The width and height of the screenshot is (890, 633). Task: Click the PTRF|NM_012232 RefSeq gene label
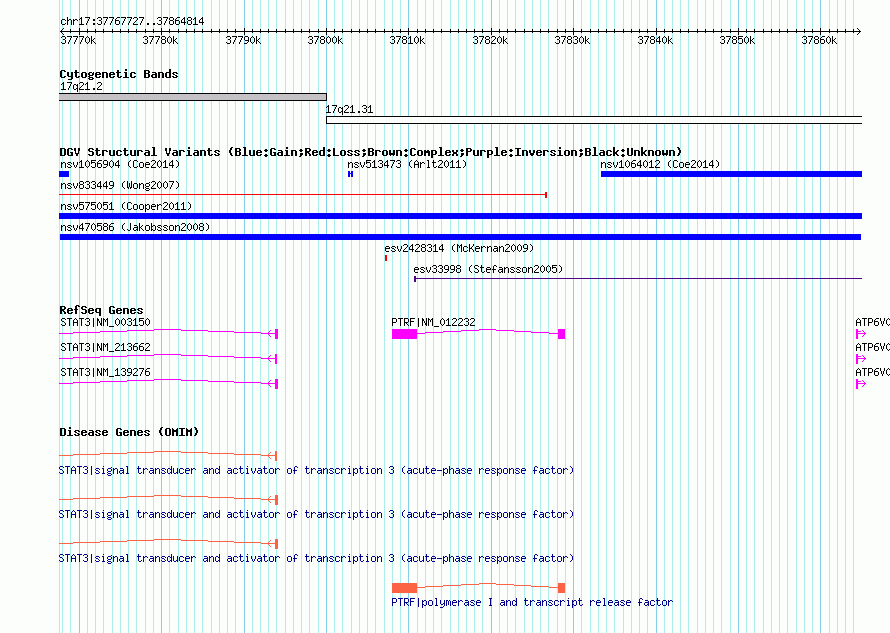point(433,322)
